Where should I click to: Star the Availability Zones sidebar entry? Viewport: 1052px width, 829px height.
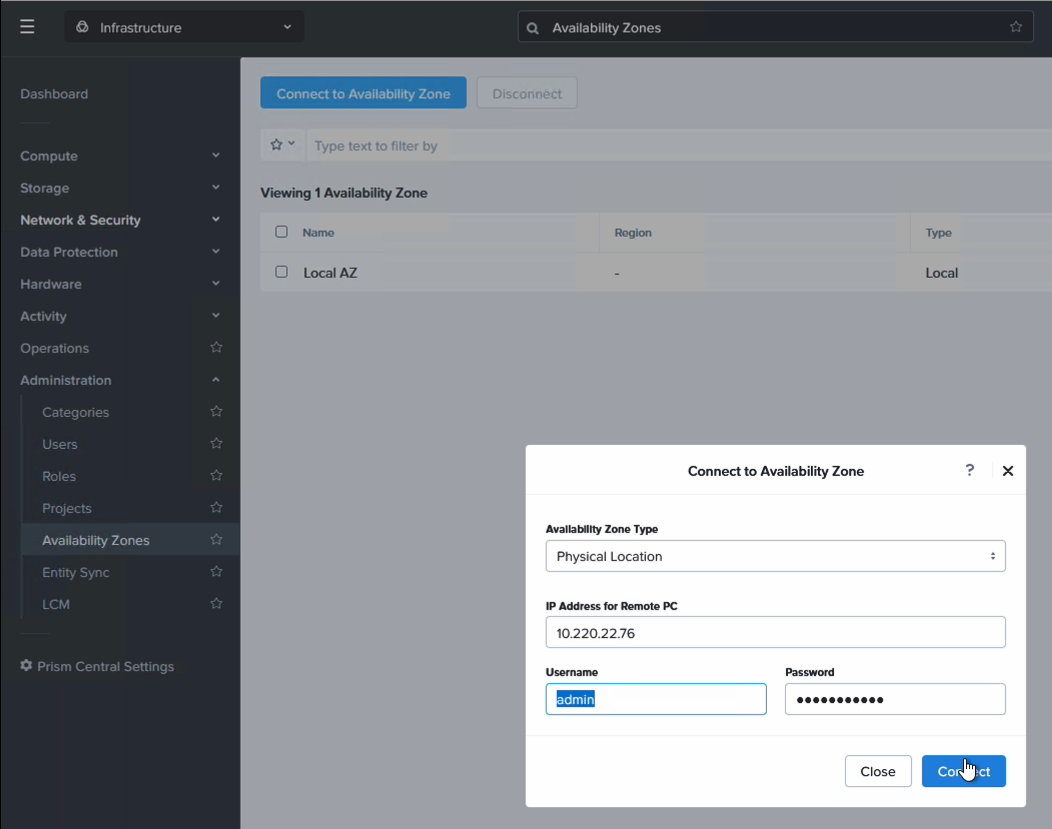(216, 539)
